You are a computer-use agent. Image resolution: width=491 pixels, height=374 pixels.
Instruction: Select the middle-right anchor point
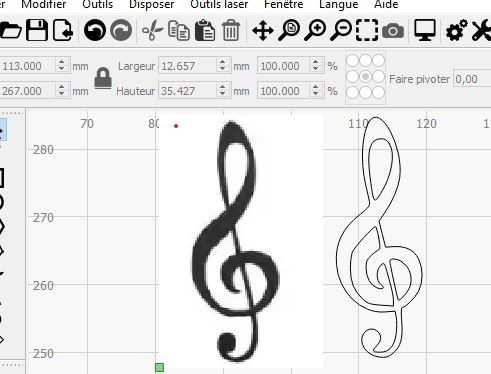(378, 77)
